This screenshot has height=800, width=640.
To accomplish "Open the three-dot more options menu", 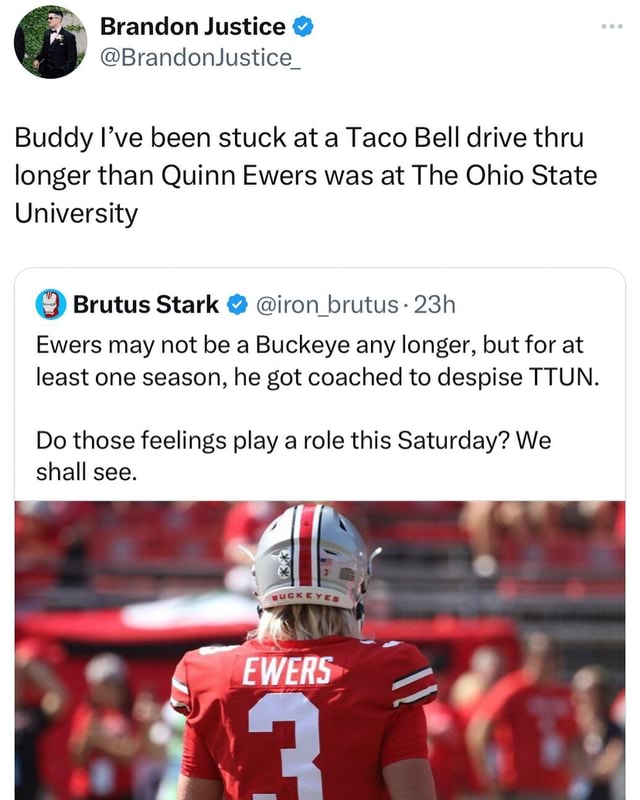I will pyautogui.click(x=612, y=25).
